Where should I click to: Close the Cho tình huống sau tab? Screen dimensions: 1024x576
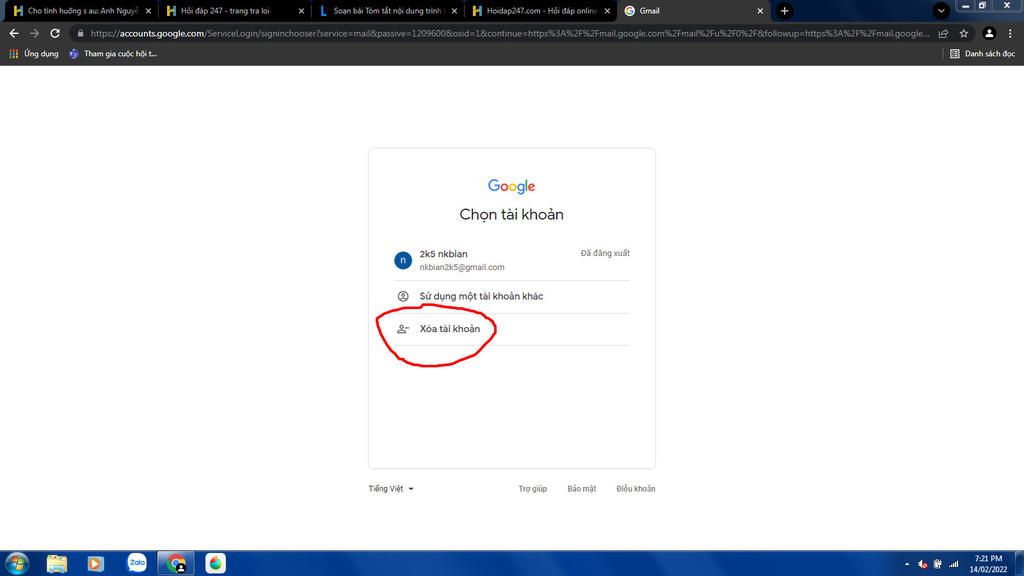[x=148, y=11]
